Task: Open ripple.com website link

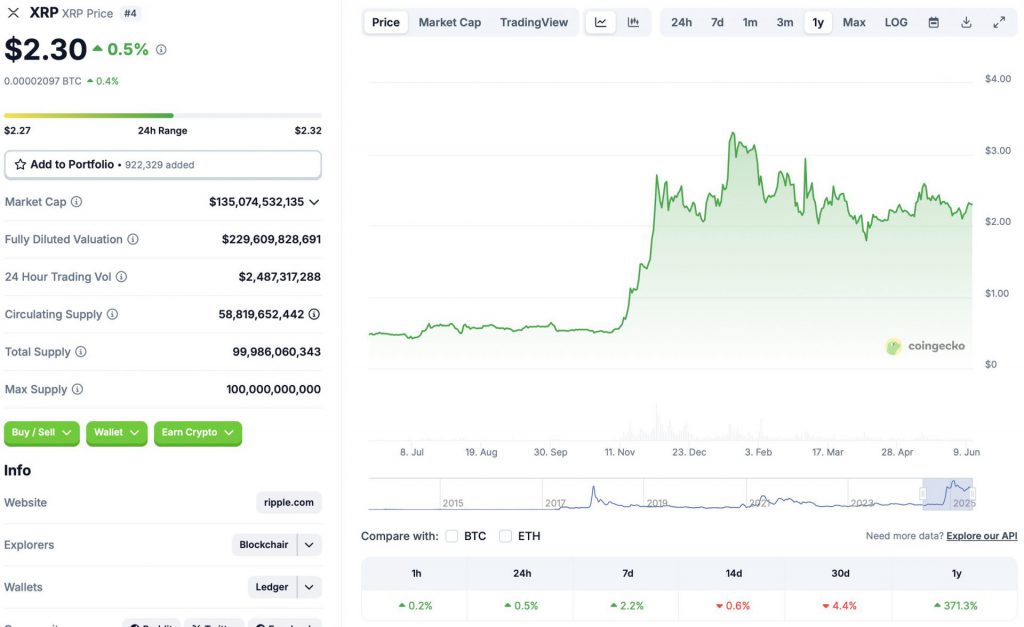Action: [x=289, y=503]
